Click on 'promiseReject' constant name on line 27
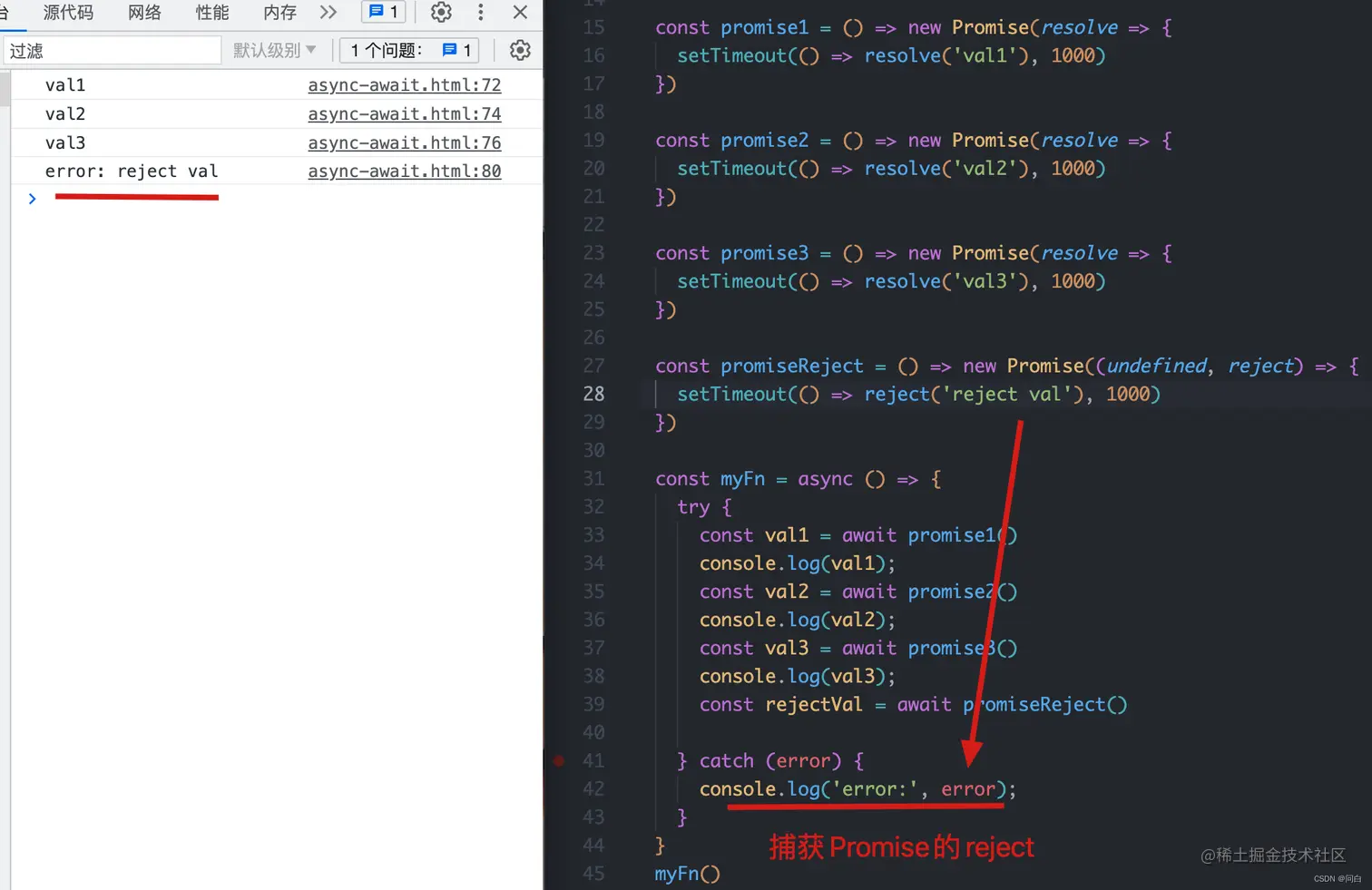 [792, 366]
